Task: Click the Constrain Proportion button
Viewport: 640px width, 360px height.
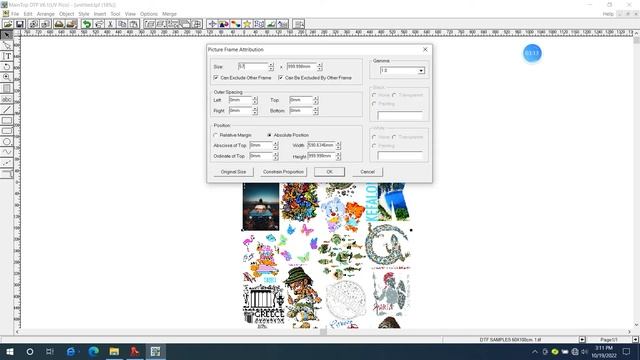Action: click(x=283, y=172)
